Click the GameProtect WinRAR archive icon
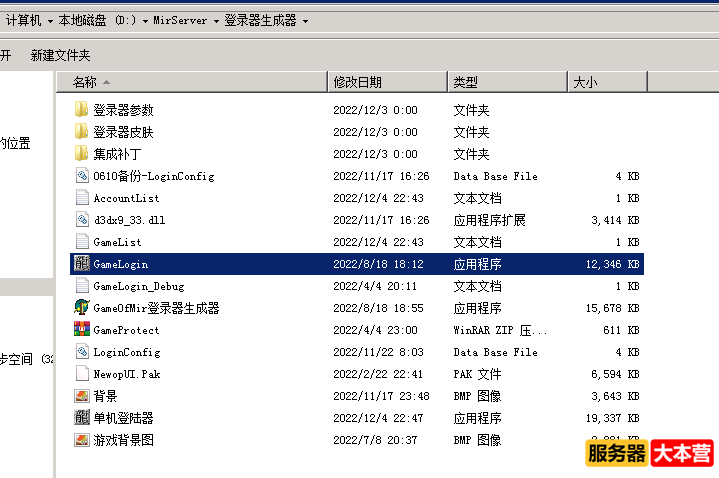The image size is (719, 478). click(x=82, y=330)
